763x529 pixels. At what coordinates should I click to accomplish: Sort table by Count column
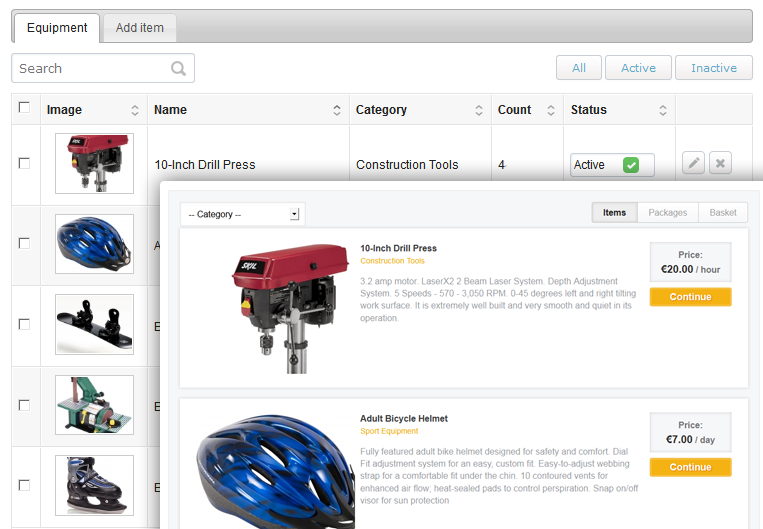pos(551,110)
